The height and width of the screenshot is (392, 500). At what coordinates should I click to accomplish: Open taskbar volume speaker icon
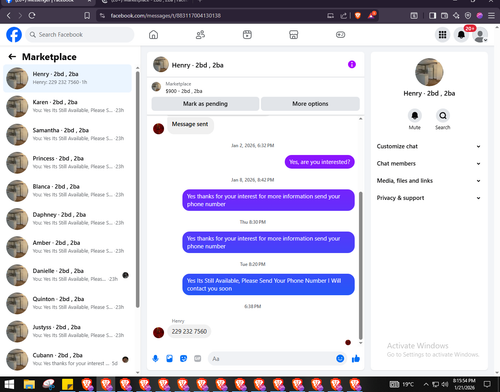tap(445, 384)
